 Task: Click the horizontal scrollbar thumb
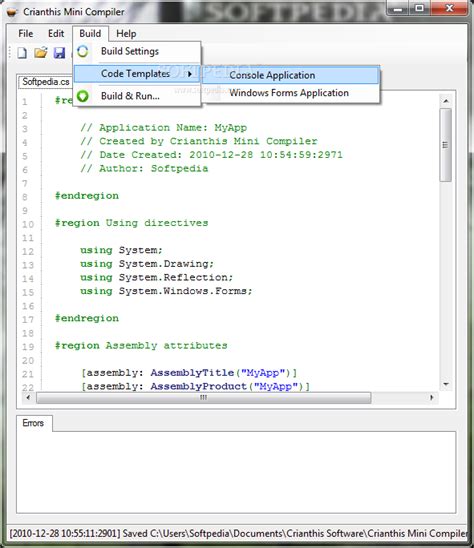(203, 397)
